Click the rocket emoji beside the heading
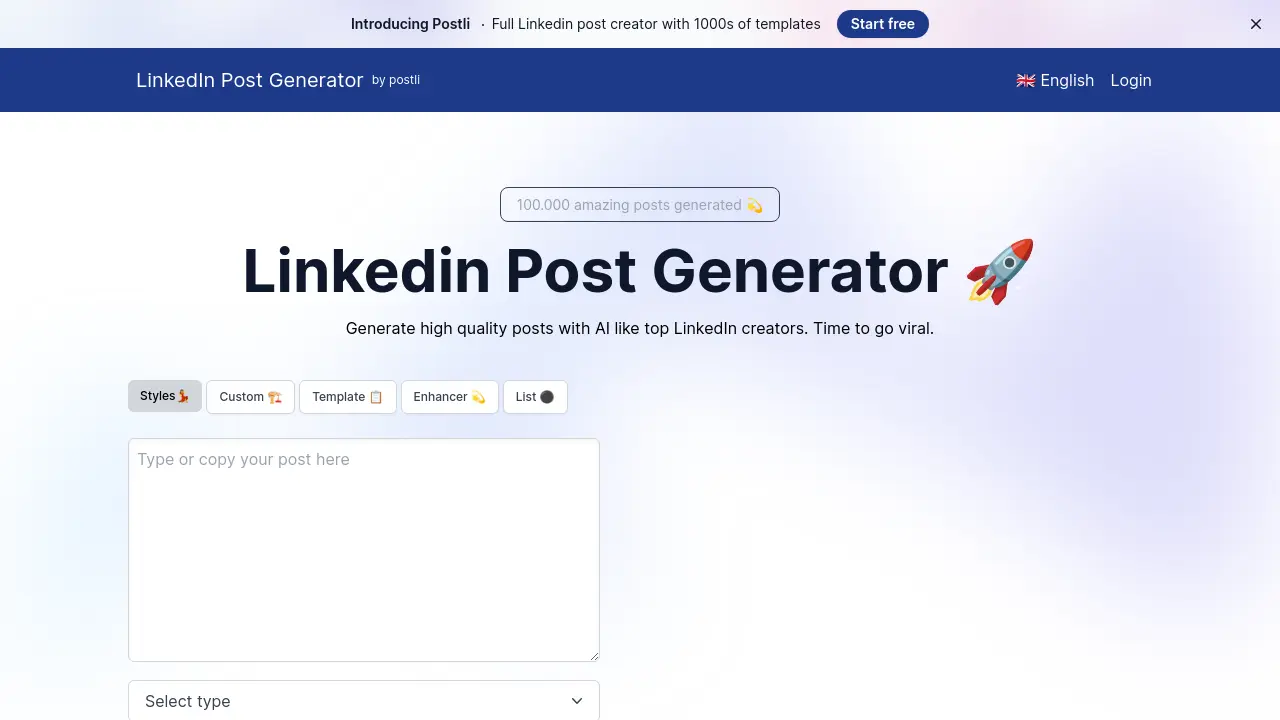Image resolution: width=1280 pixels, height=720 pixels. (1001, 271)
